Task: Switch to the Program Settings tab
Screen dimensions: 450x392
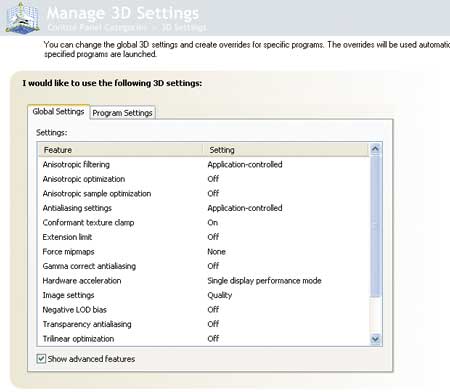Action: click(122, 113)
